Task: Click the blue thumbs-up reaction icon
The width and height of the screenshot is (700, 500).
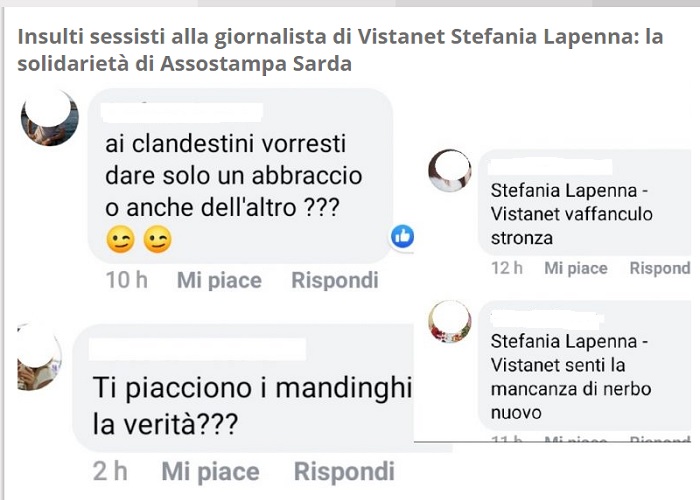Action: click(403, 236)
